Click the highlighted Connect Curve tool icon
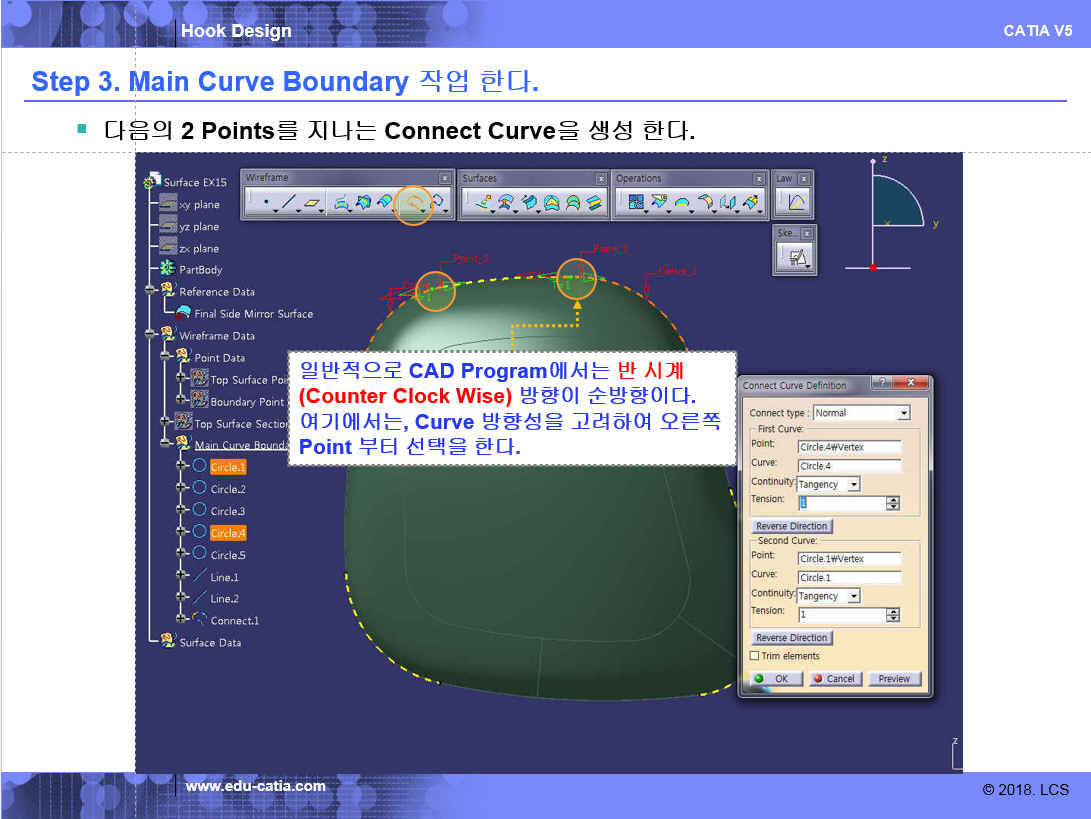 tap(413, 203)
